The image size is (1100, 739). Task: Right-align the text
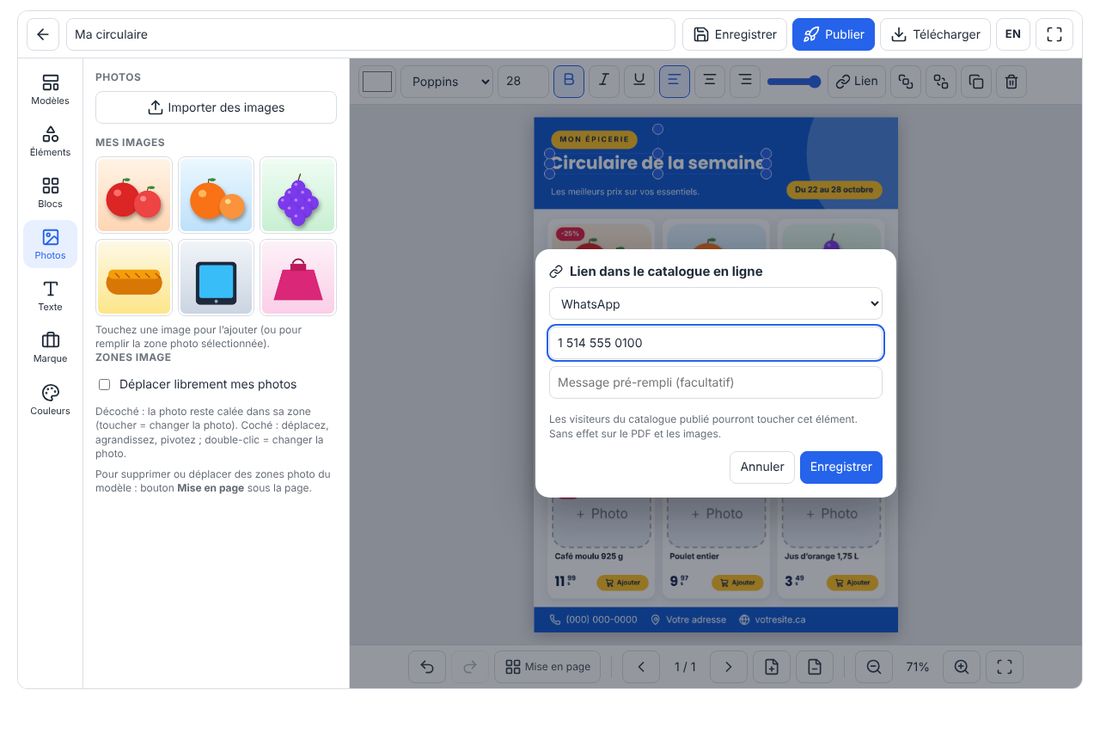click(745, 81)
